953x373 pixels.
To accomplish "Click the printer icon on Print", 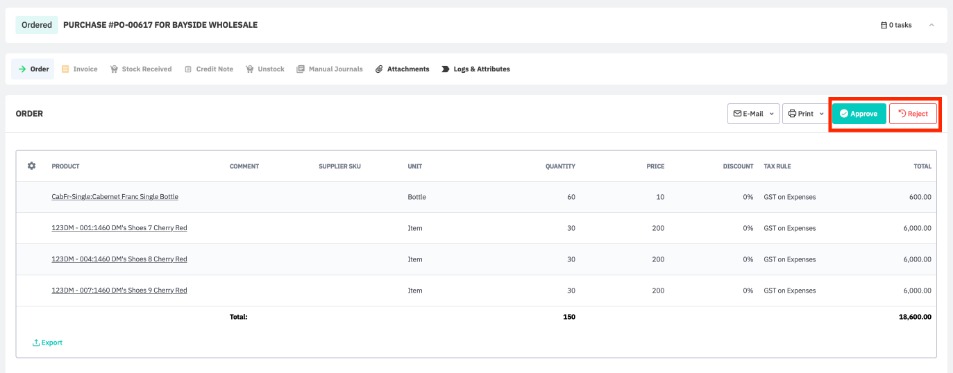I will [792, 114].
